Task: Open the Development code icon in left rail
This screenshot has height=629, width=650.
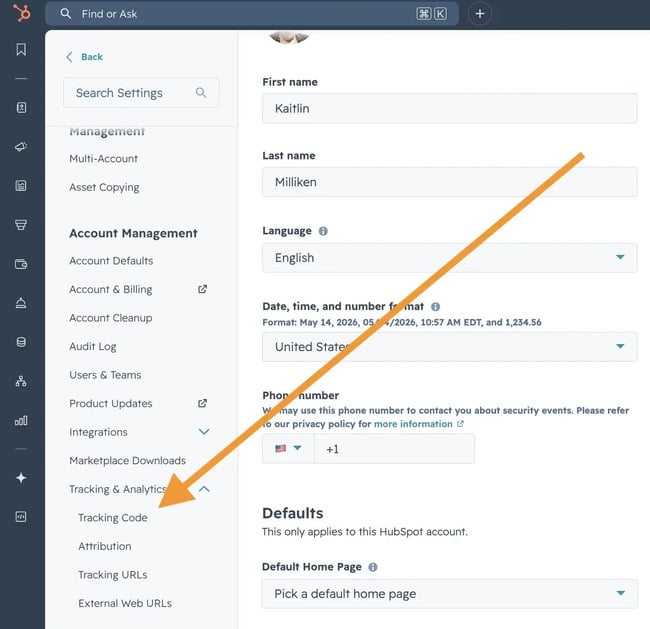Action: coord(21,517)
